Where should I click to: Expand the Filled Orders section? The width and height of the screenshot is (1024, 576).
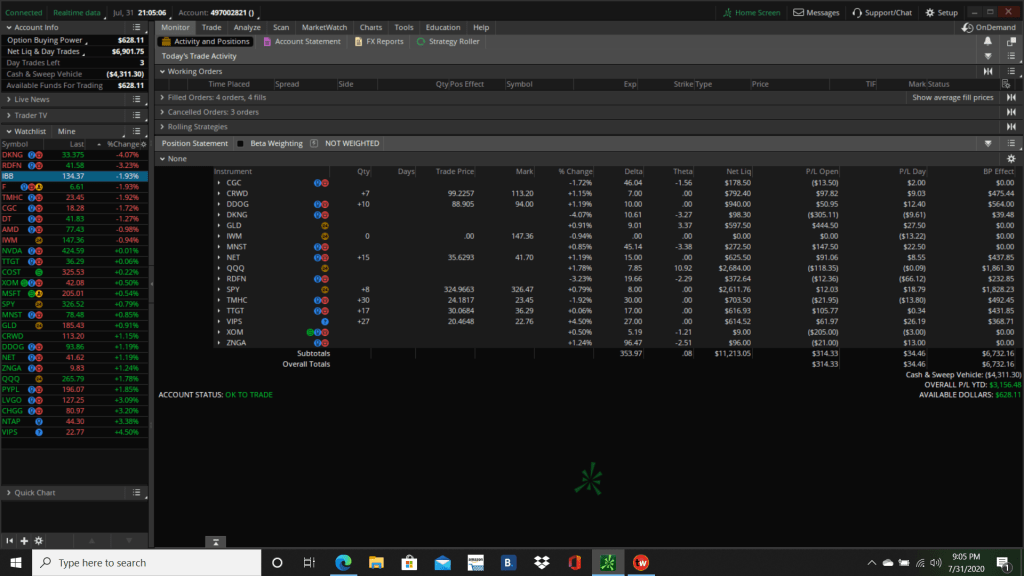pyautogui.click(x=163, y=98)
